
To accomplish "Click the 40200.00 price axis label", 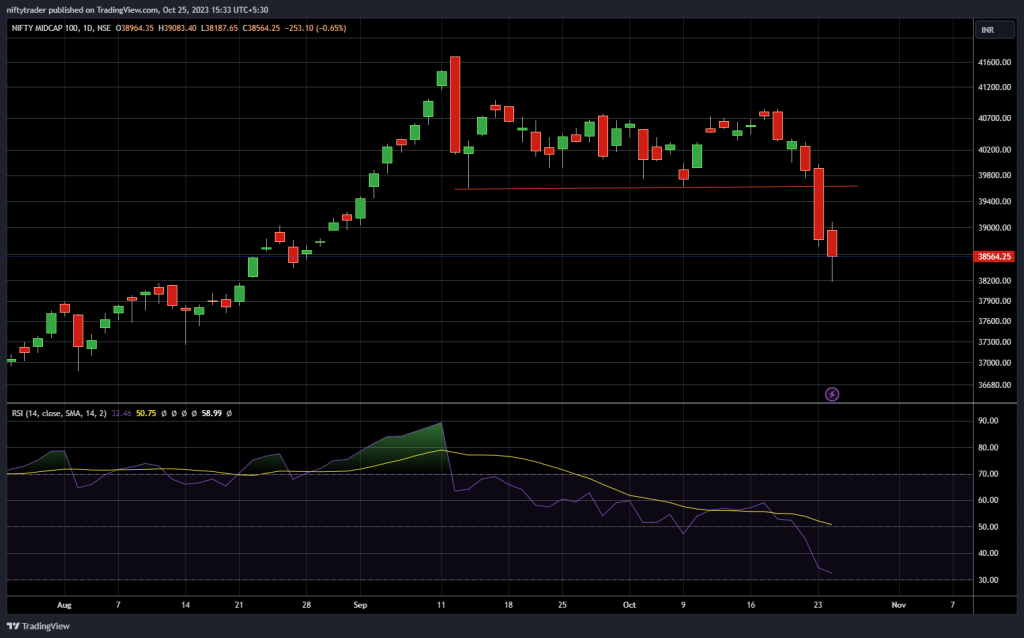I will [x=994, y=150].
